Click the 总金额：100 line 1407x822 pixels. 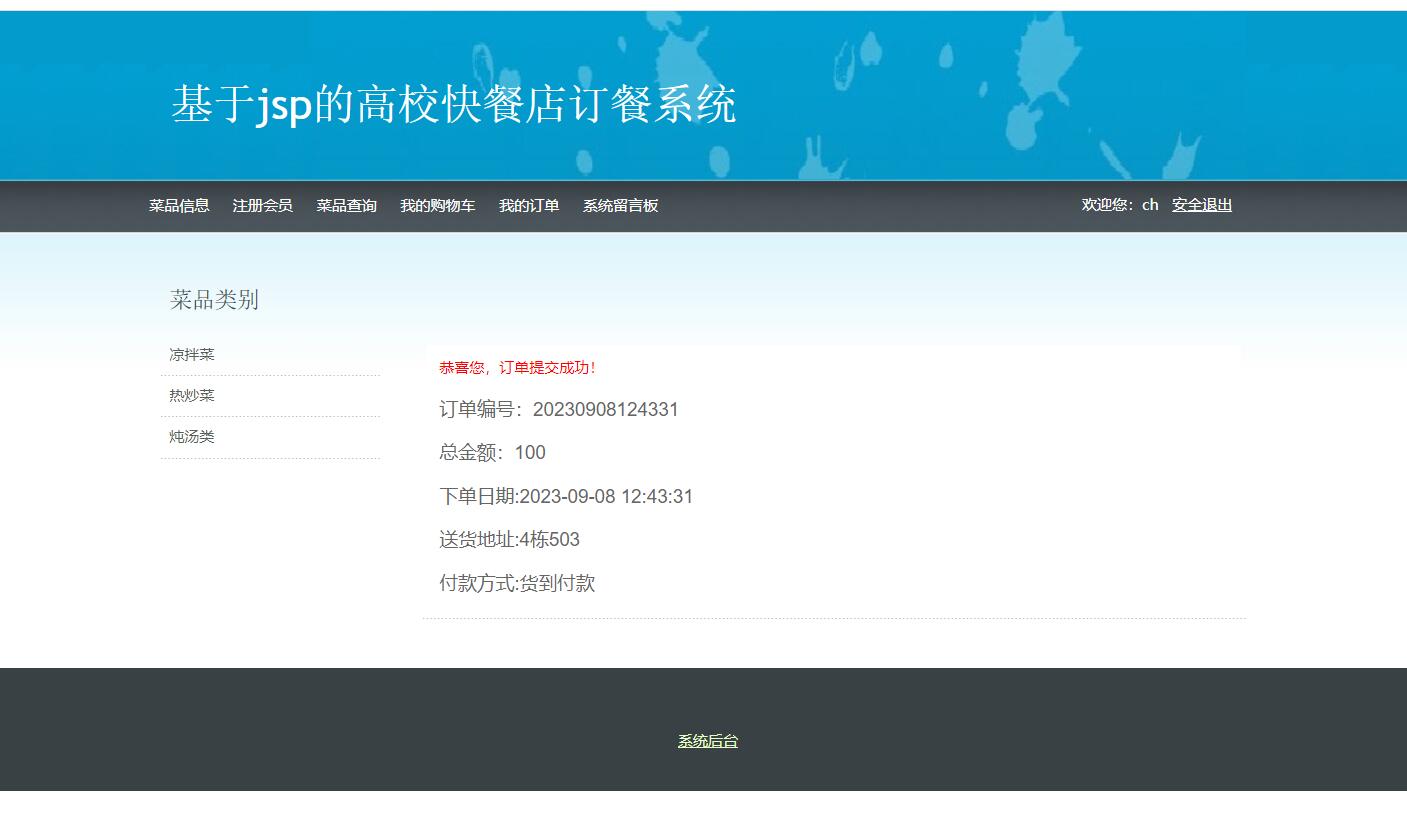tap(492, 453)
